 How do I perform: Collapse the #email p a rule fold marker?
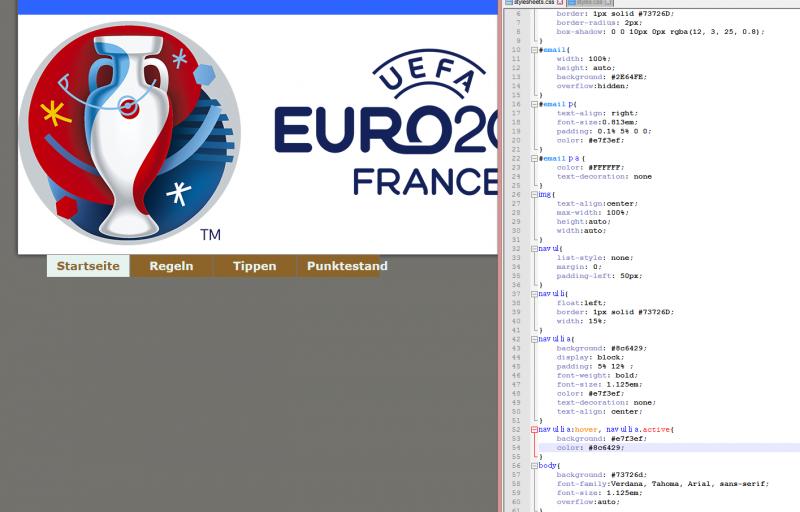coord(534,159)
